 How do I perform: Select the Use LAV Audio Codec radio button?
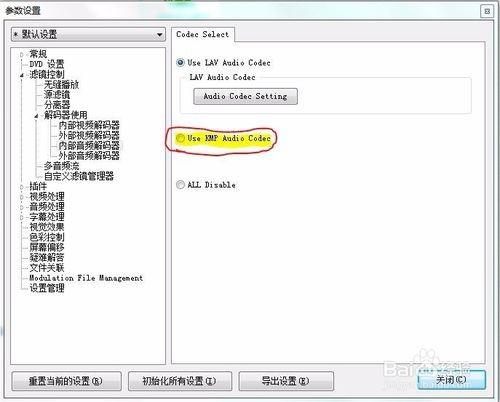[180, 62]
